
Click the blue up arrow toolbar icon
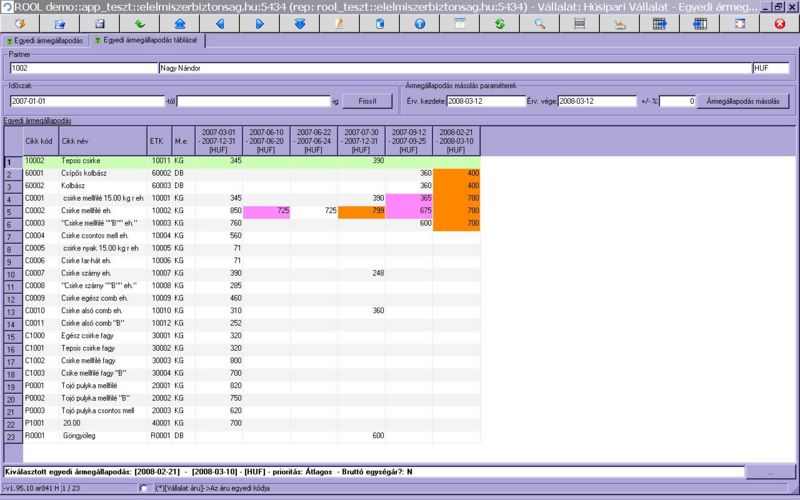tap(179, 23)
